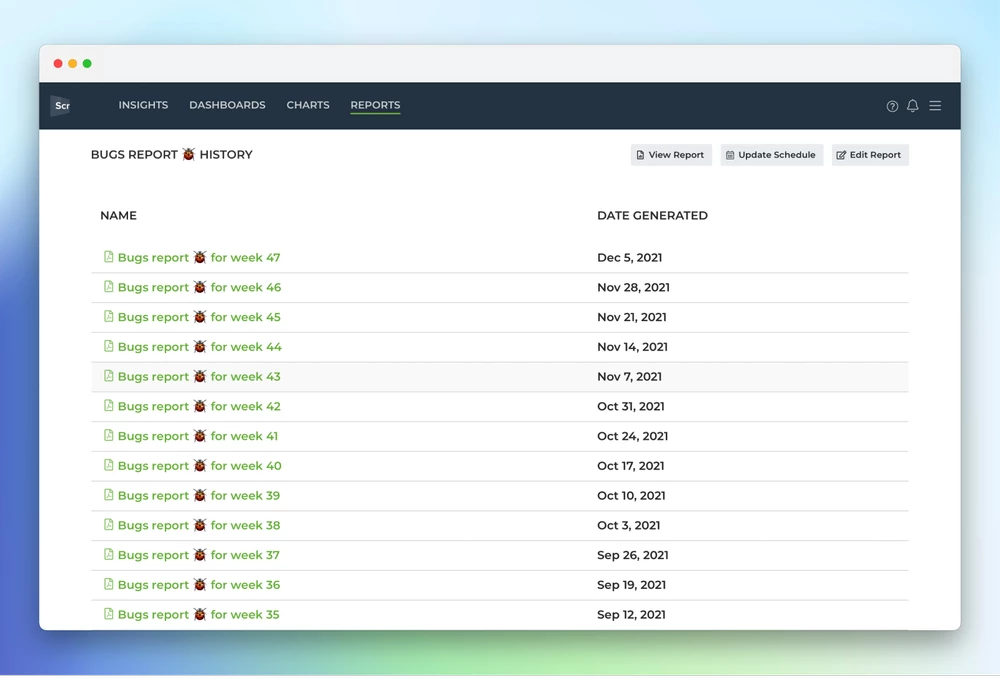Click the help question mark icon
The image size is (1000, 684).
coord(892,106)
